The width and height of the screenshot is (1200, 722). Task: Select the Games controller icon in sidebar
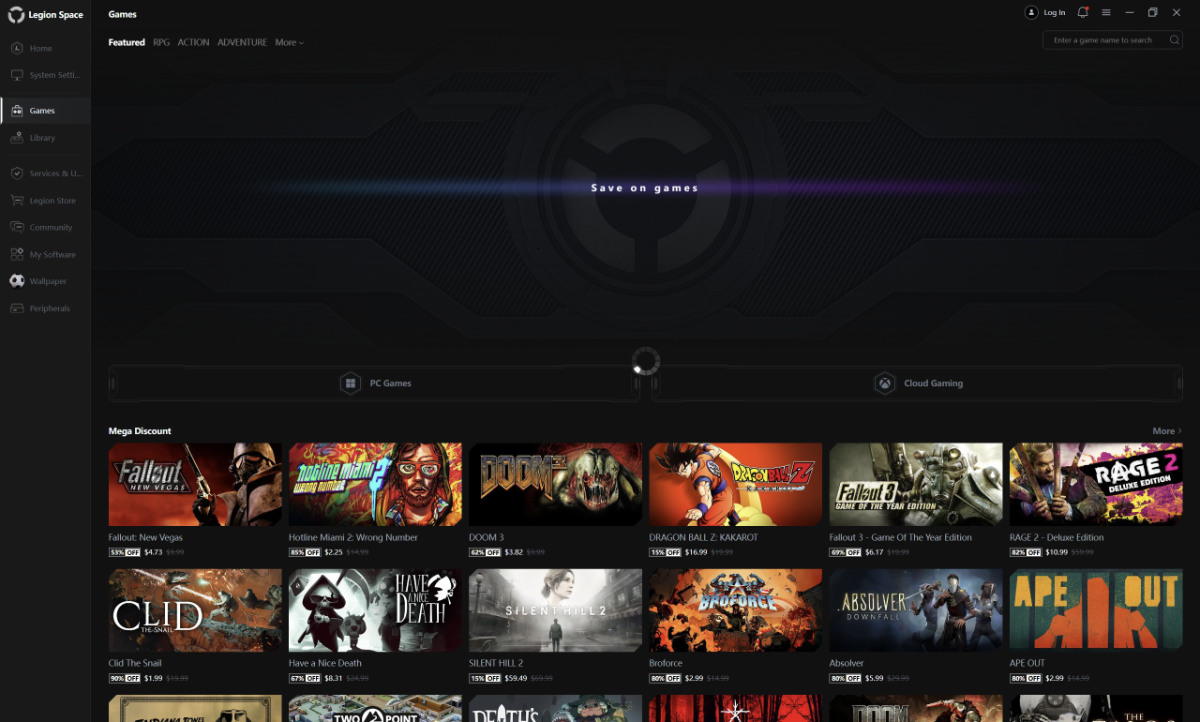17,110
